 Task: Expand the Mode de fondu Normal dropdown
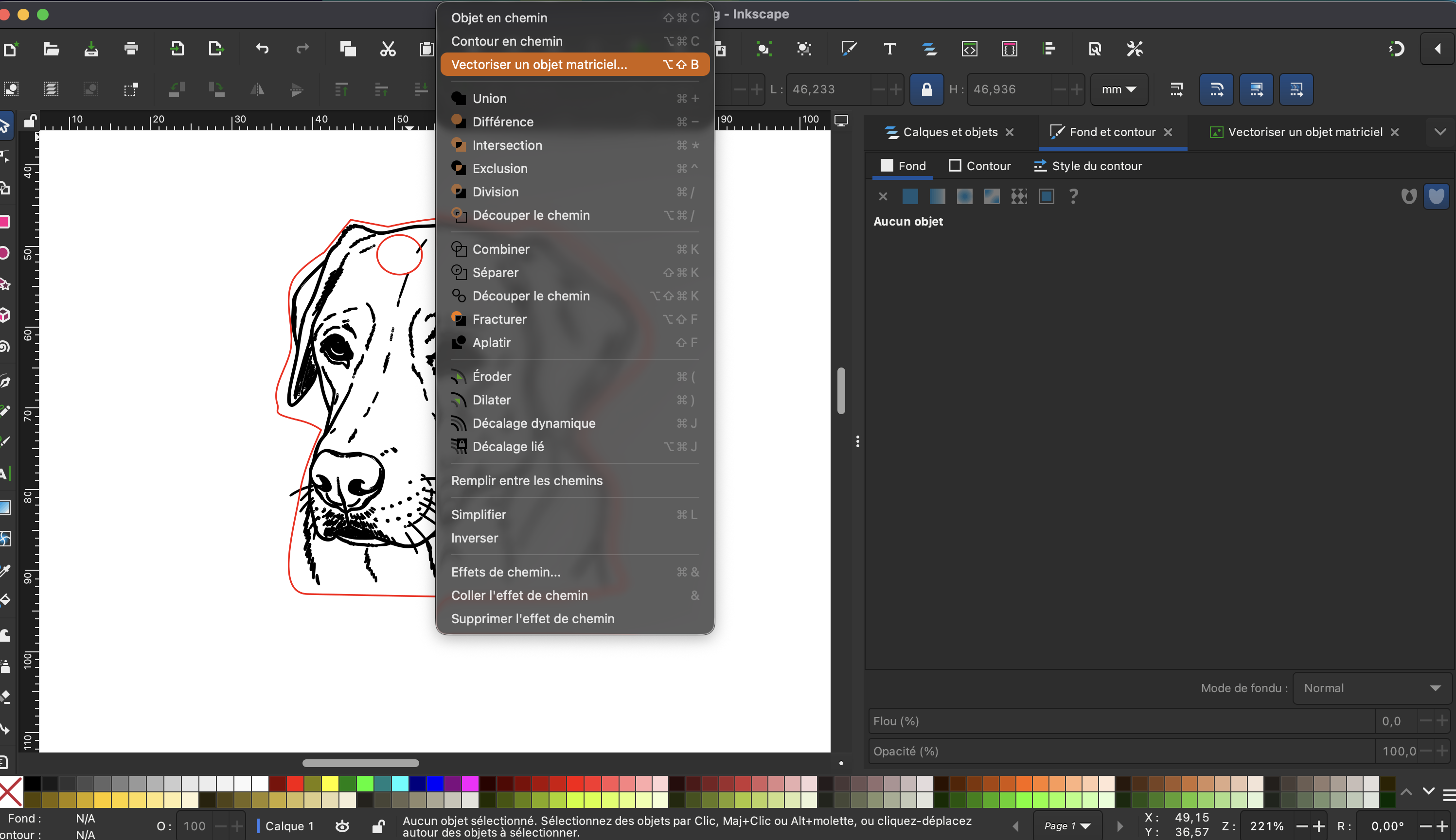click(x=1372, y=688)
